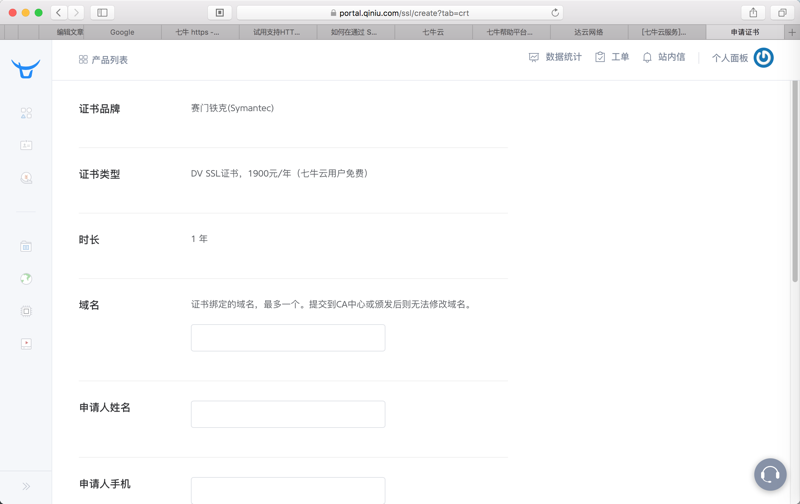Open 工单 tickets

pos(612,57)
